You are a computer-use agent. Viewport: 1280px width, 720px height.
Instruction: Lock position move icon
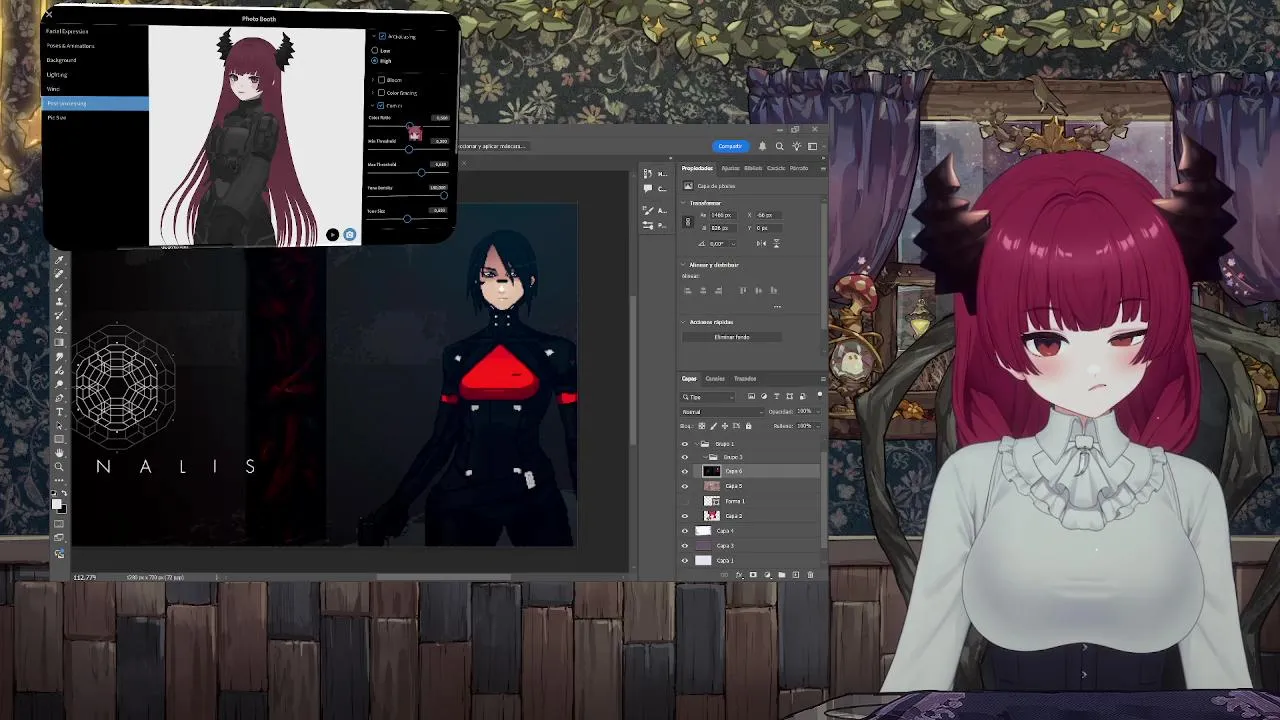[x=725, y=426]
